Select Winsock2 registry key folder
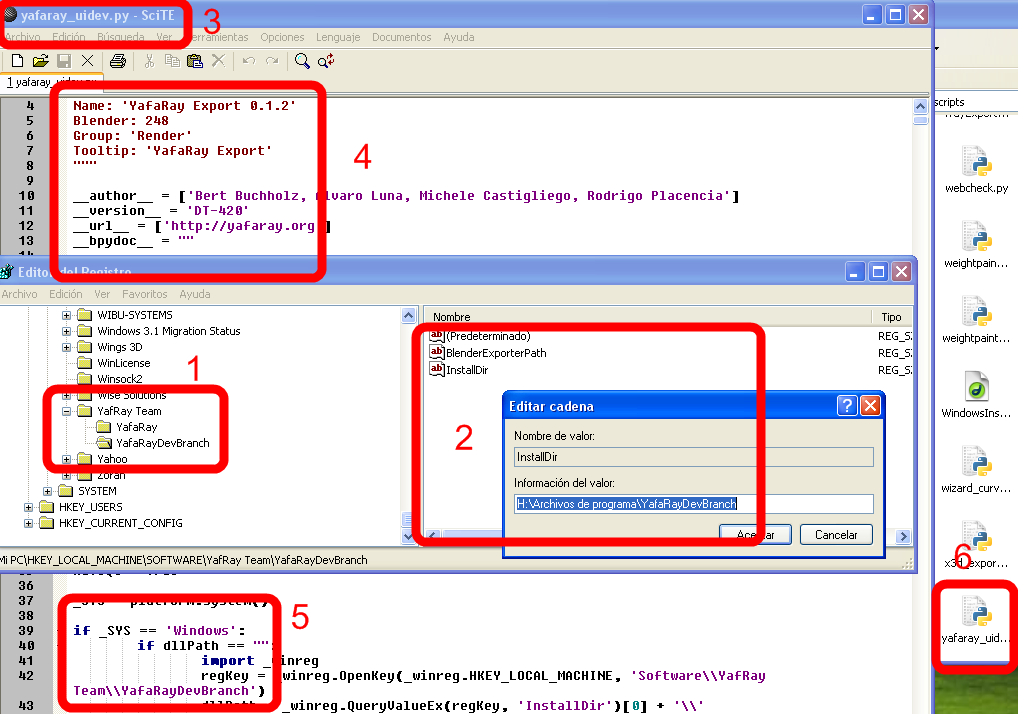Viewport: 1018px width, 714px height. (x=110, y=379)
